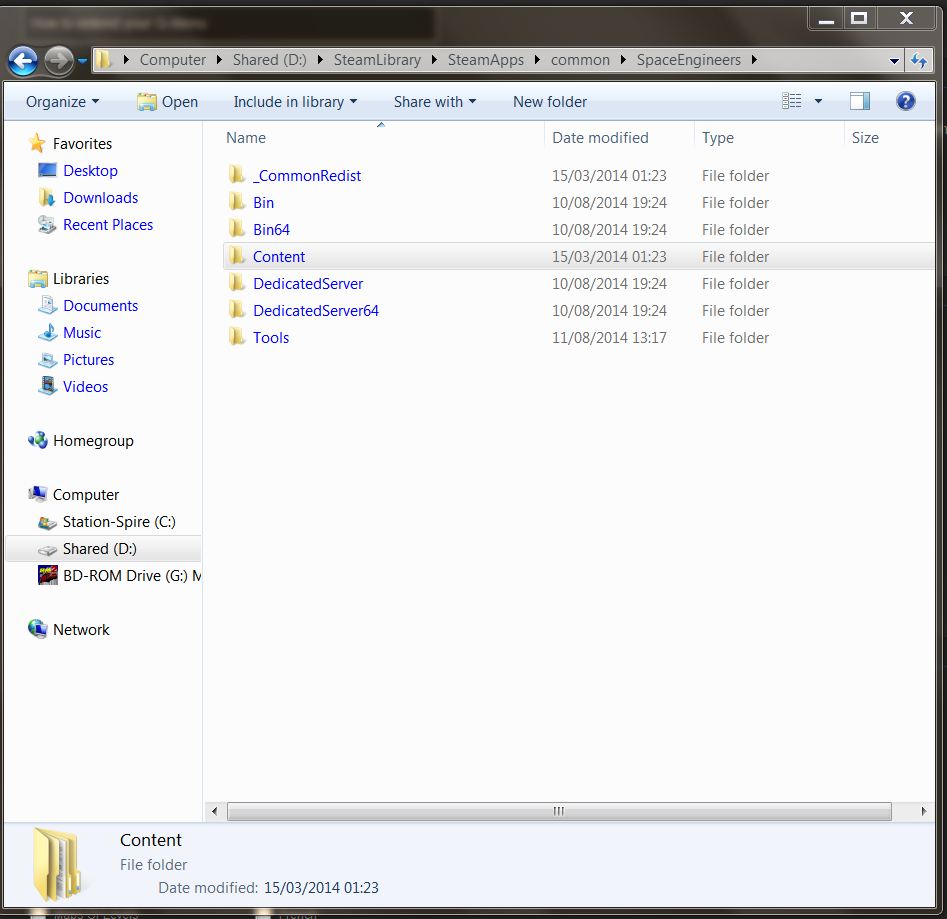Click Libraries in the navigation pane
This screenshot has height=919, width=947.
pyautogui.click(x=80, y=278)
